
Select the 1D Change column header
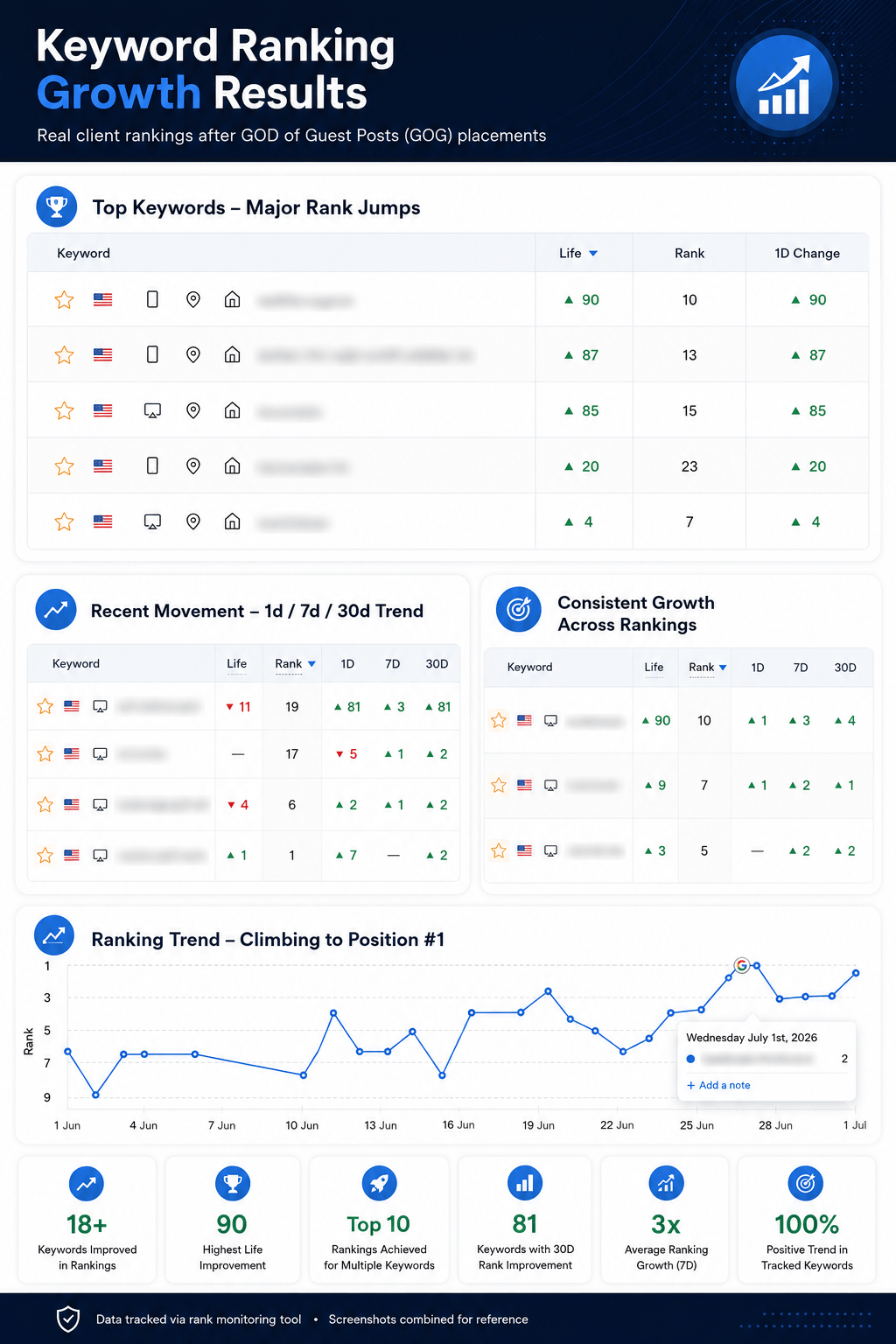(807, 254)
